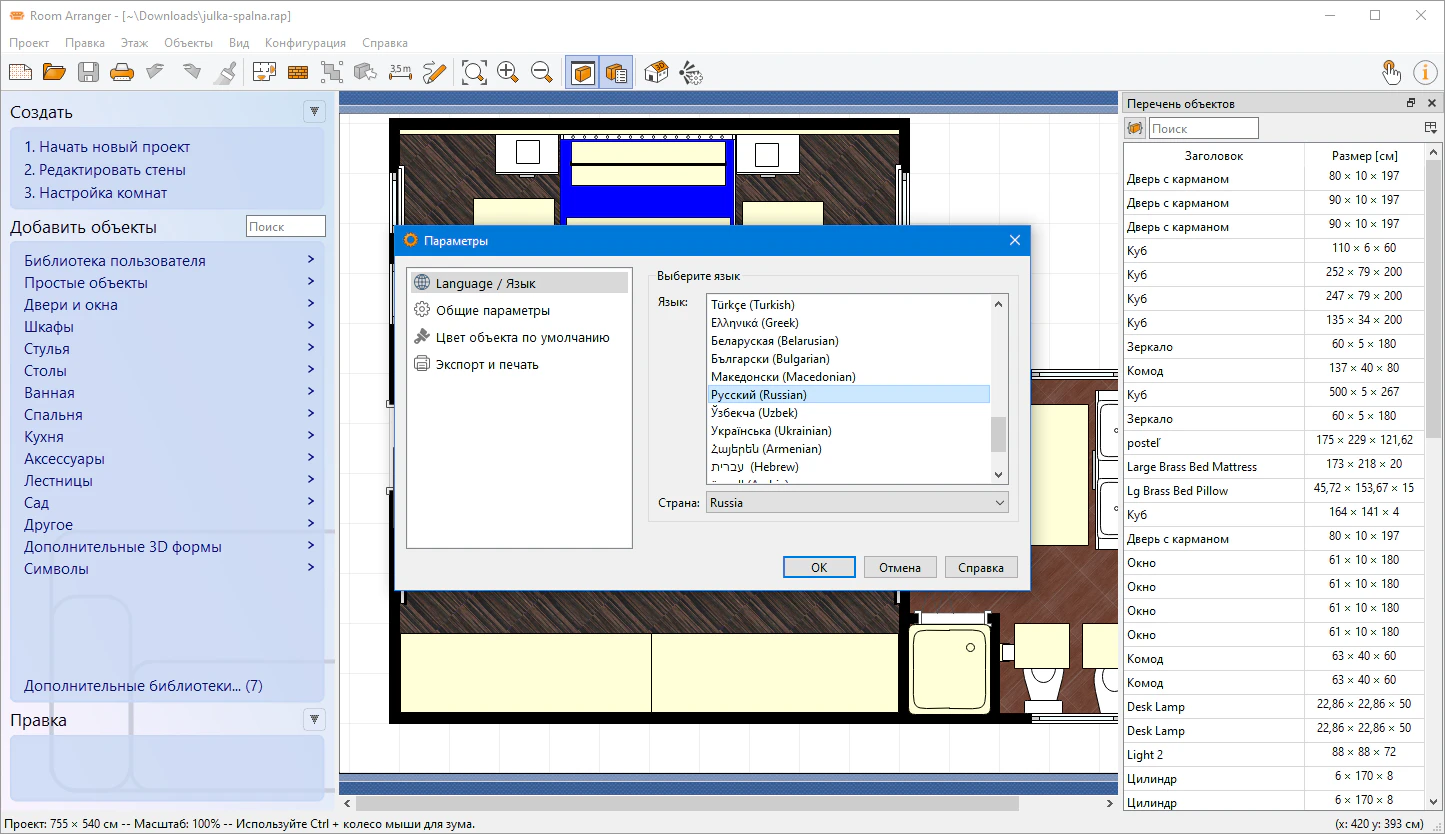
Task: Collapse the Создать section with its arrow
Action: (314, 112)
